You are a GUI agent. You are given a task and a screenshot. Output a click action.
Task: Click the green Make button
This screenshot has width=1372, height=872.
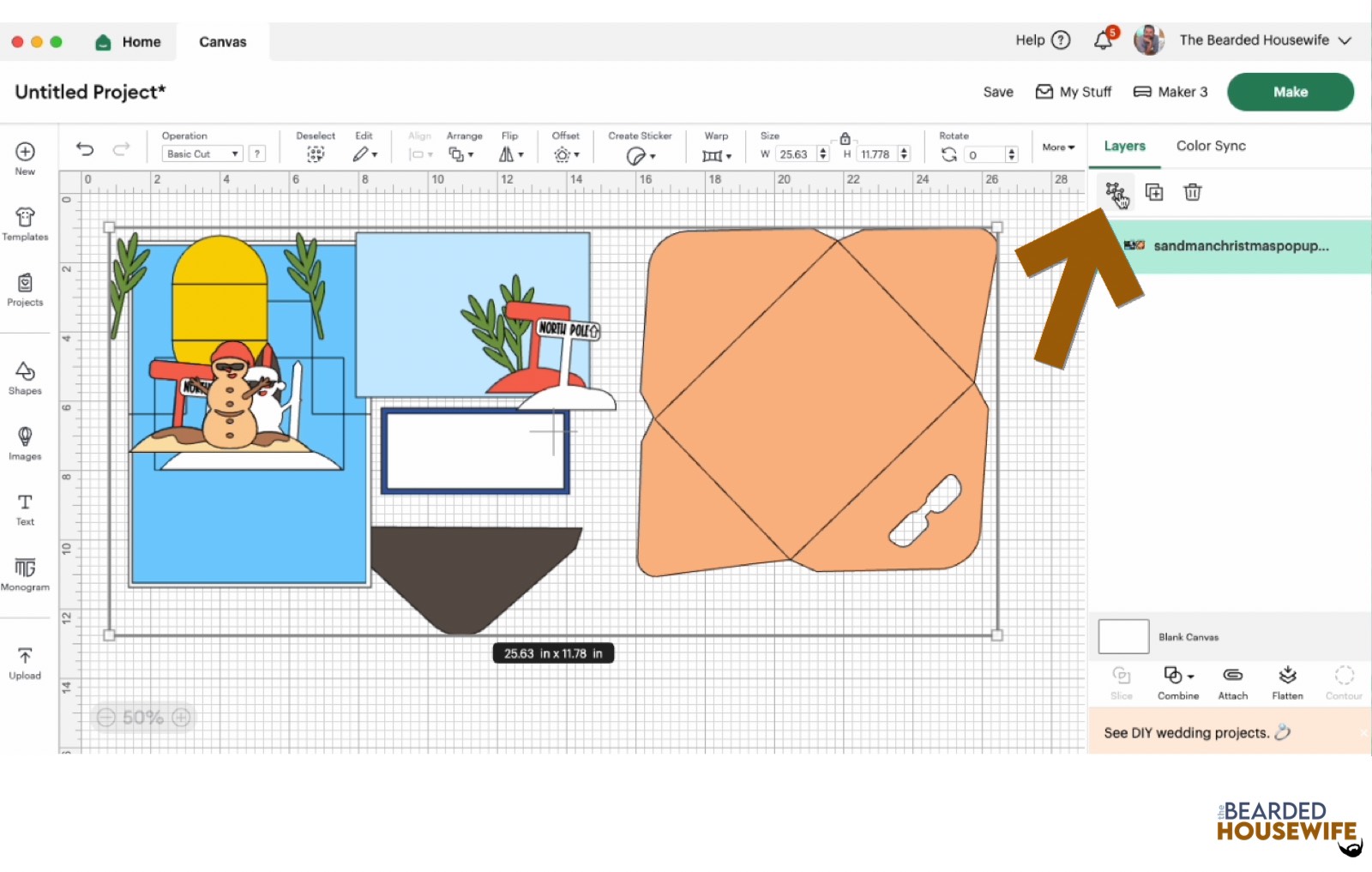click(x=1291, y=92)
